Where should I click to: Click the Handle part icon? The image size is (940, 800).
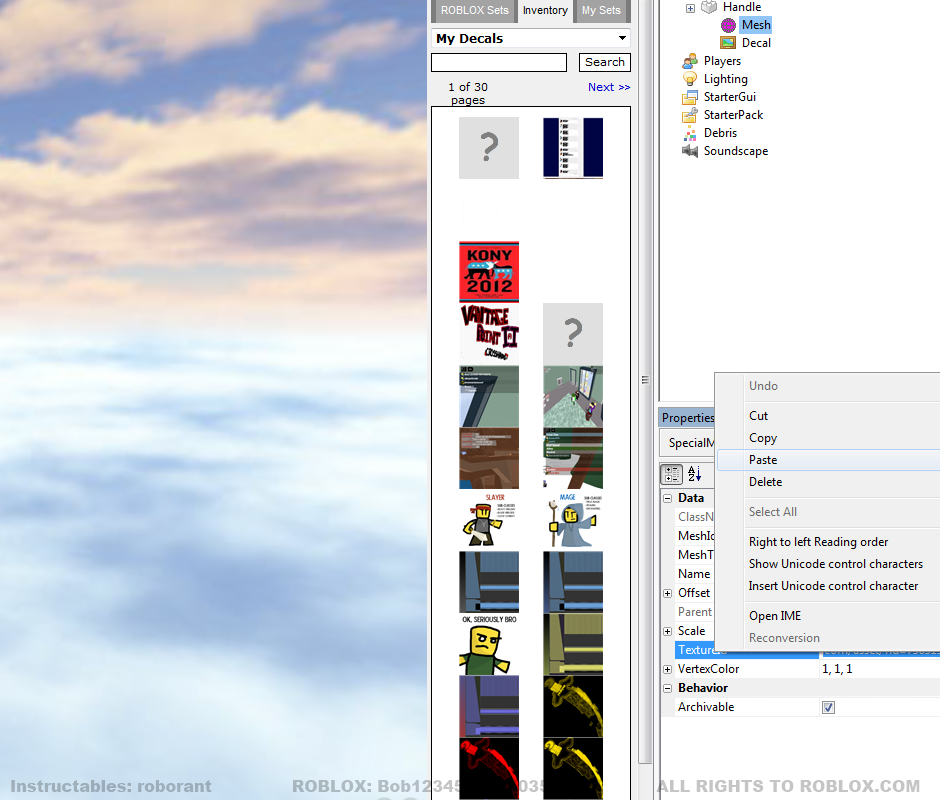(709, 7)
